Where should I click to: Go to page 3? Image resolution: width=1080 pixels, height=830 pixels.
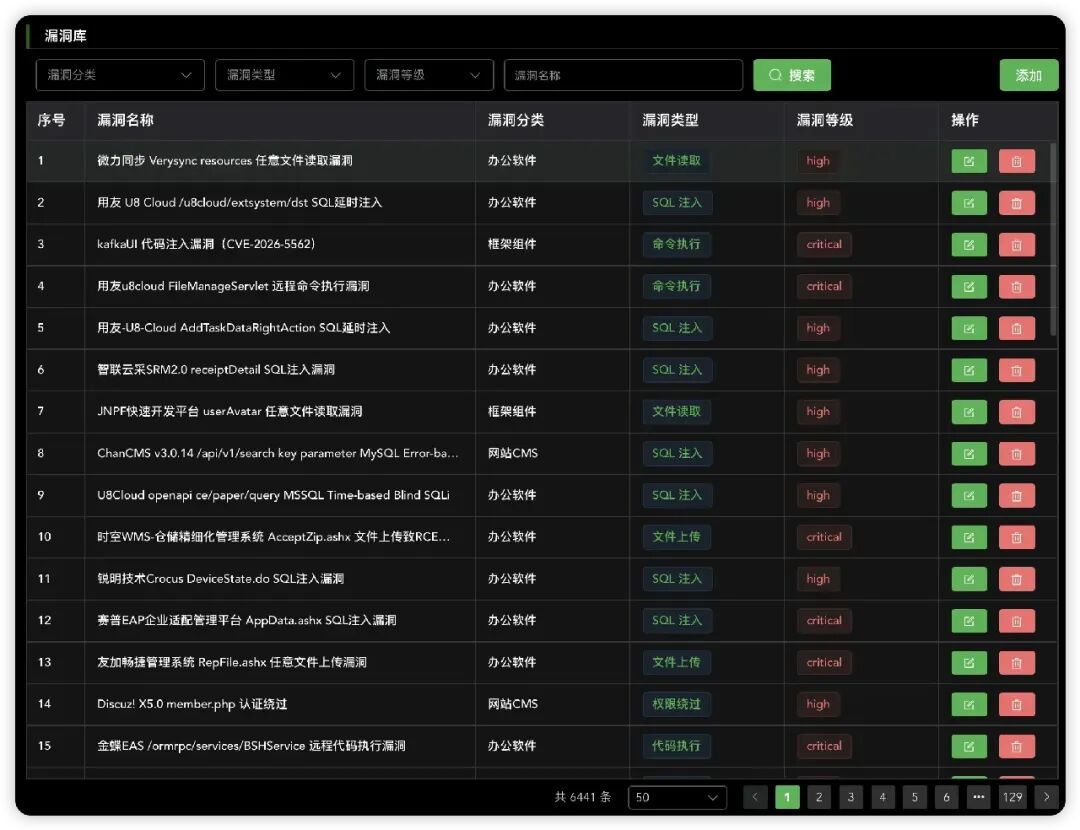(x=851, y=797)
